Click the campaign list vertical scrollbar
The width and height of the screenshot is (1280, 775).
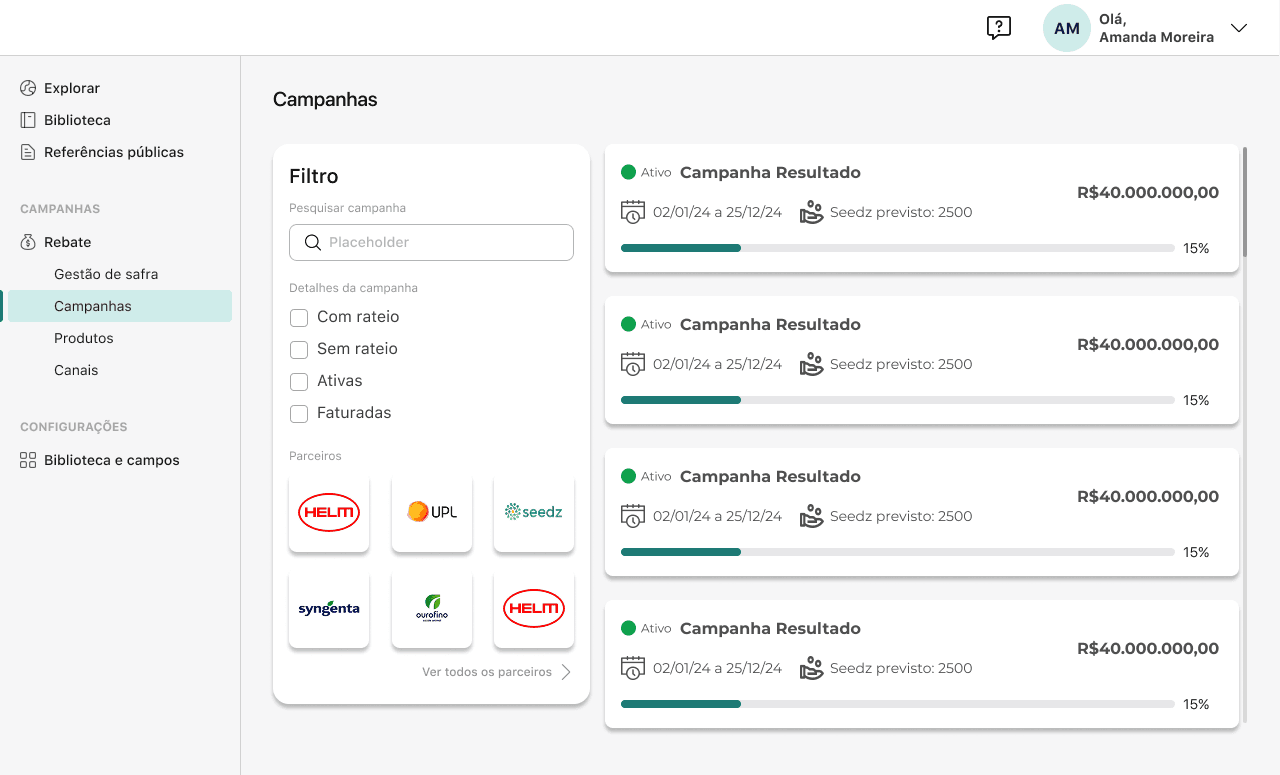(x=1245, y=202)
